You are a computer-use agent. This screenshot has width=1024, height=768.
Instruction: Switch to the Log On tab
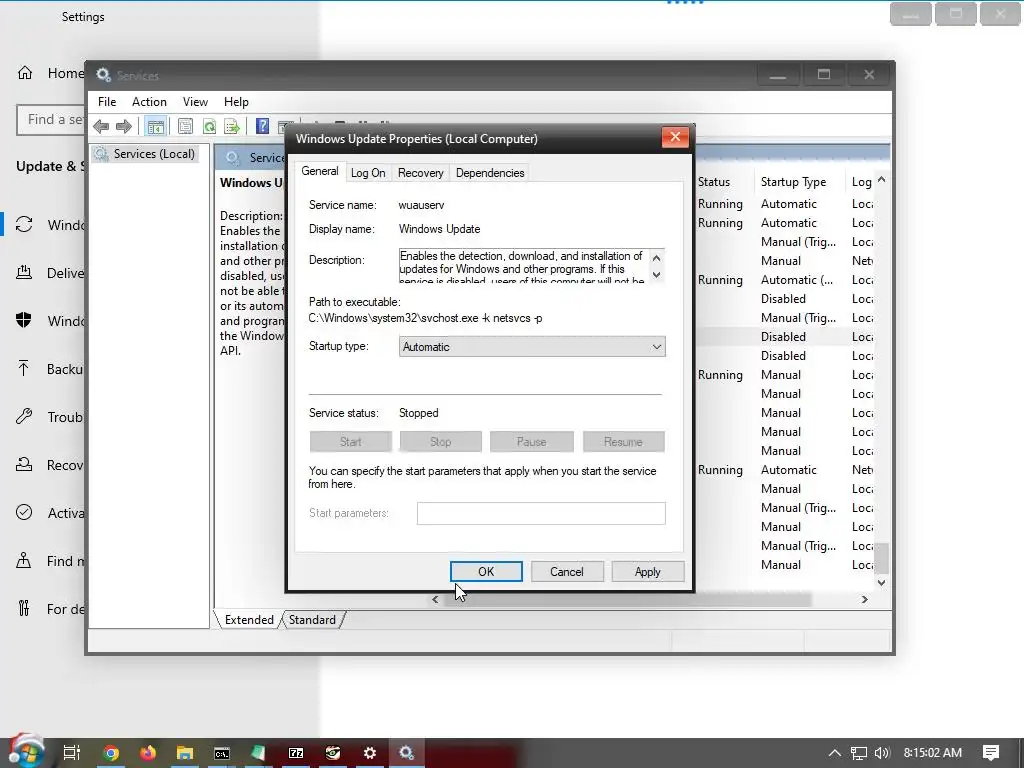(x=368, y=173)
